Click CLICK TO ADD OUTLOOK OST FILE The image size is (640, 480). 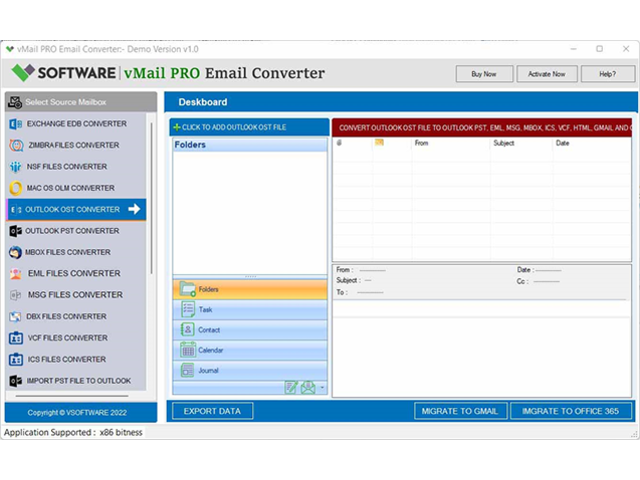[249, 127]
